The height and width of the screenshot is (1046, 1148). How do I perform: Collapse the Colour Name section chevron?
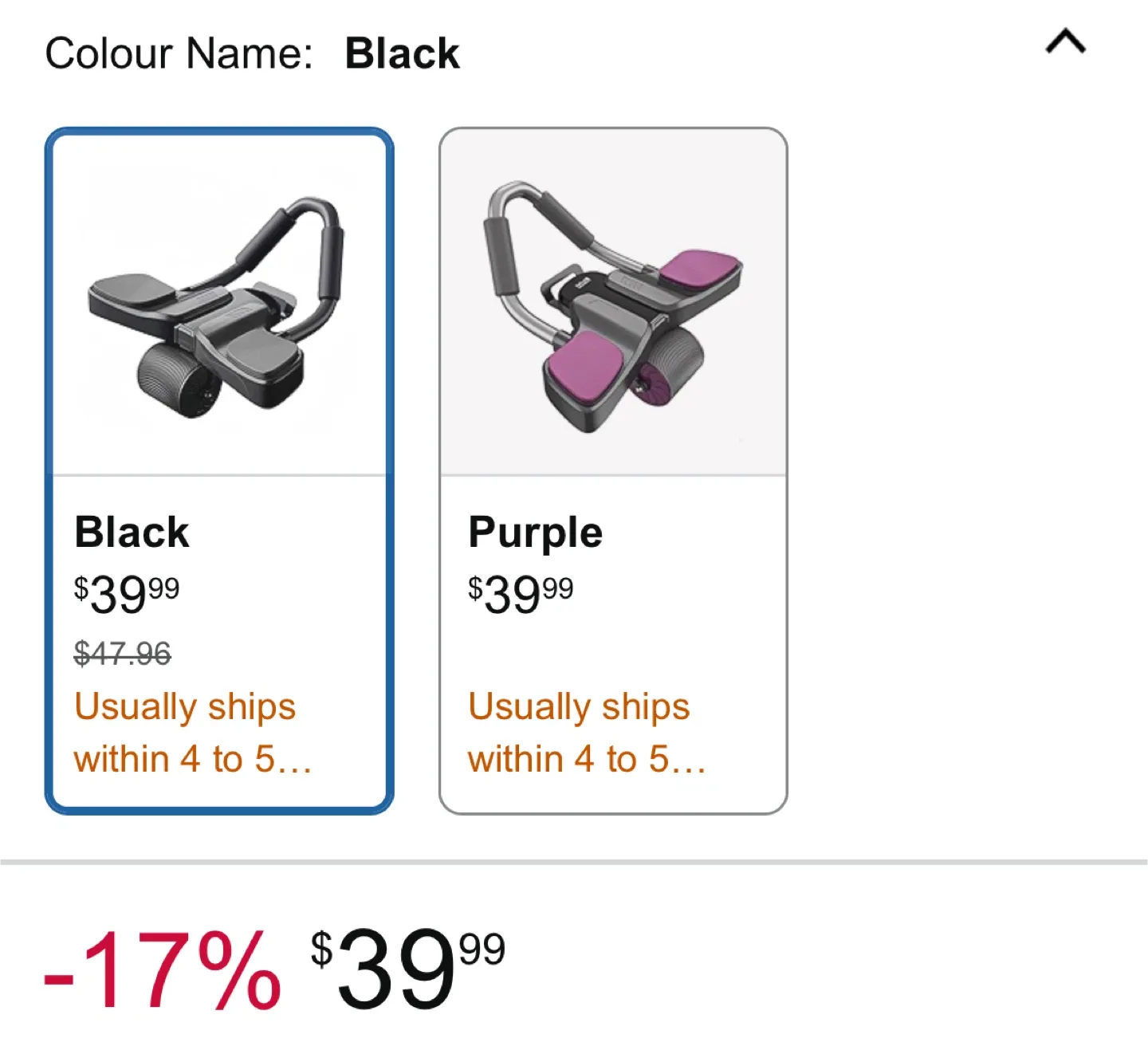[x=1065, y=41]
